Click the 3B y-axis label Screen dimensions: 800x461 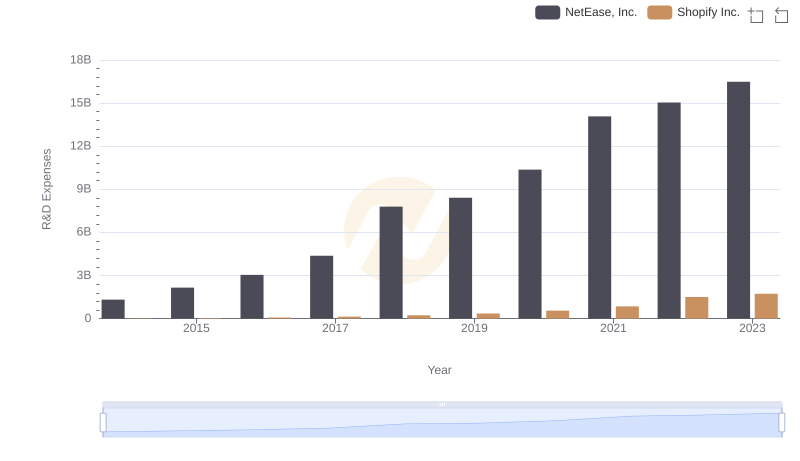pos(84,275)
